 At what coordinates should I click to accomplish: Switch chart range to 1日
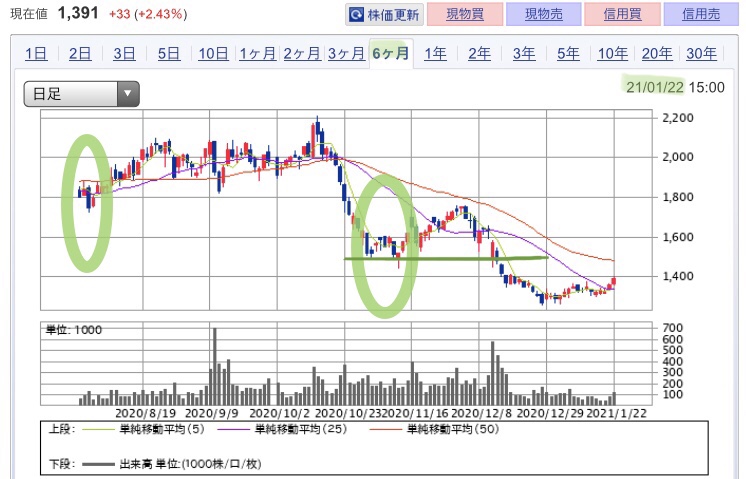click(x=36, y=53)
